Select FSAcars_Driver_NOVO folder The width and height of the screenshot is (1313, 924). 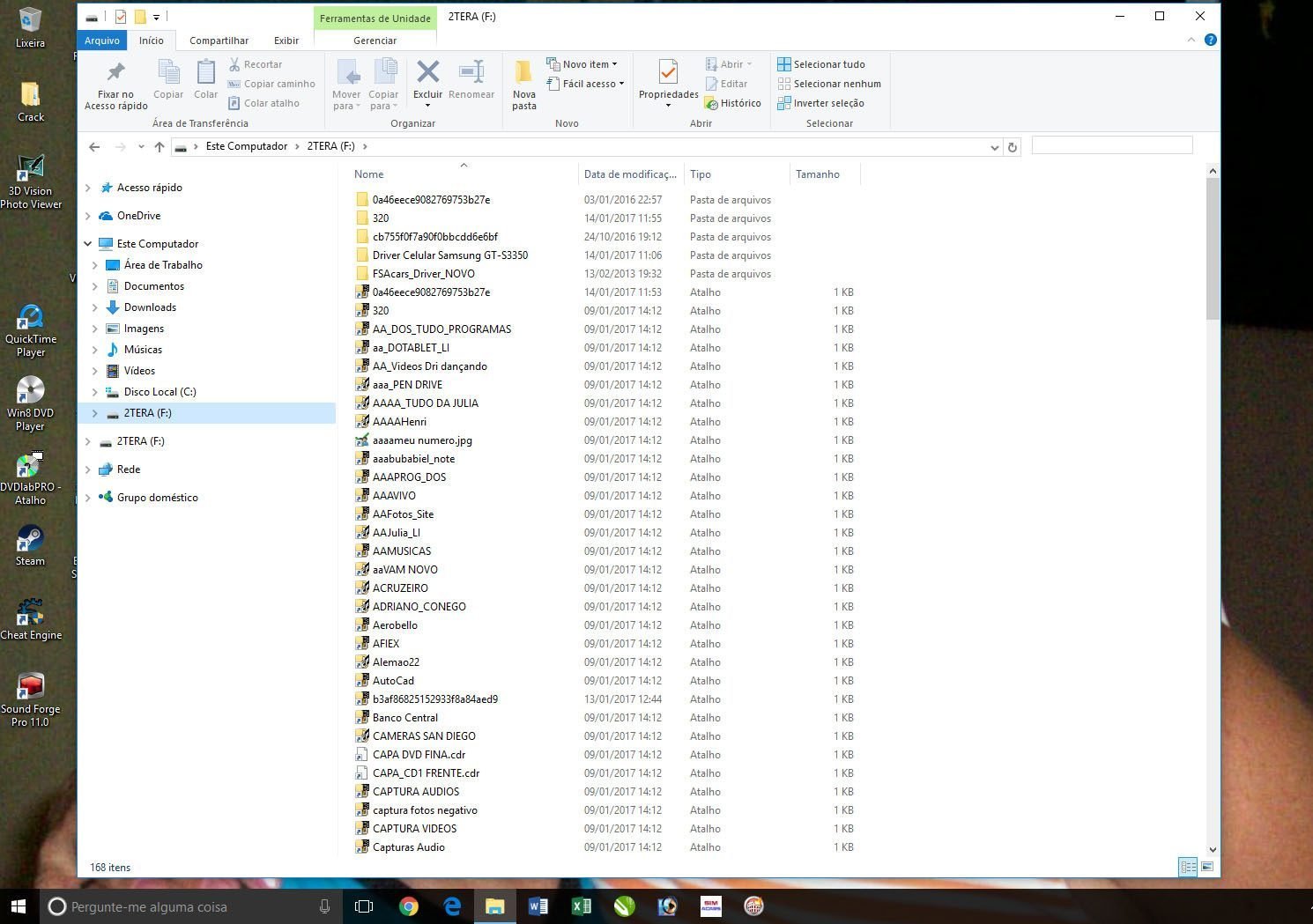[423, 274]
